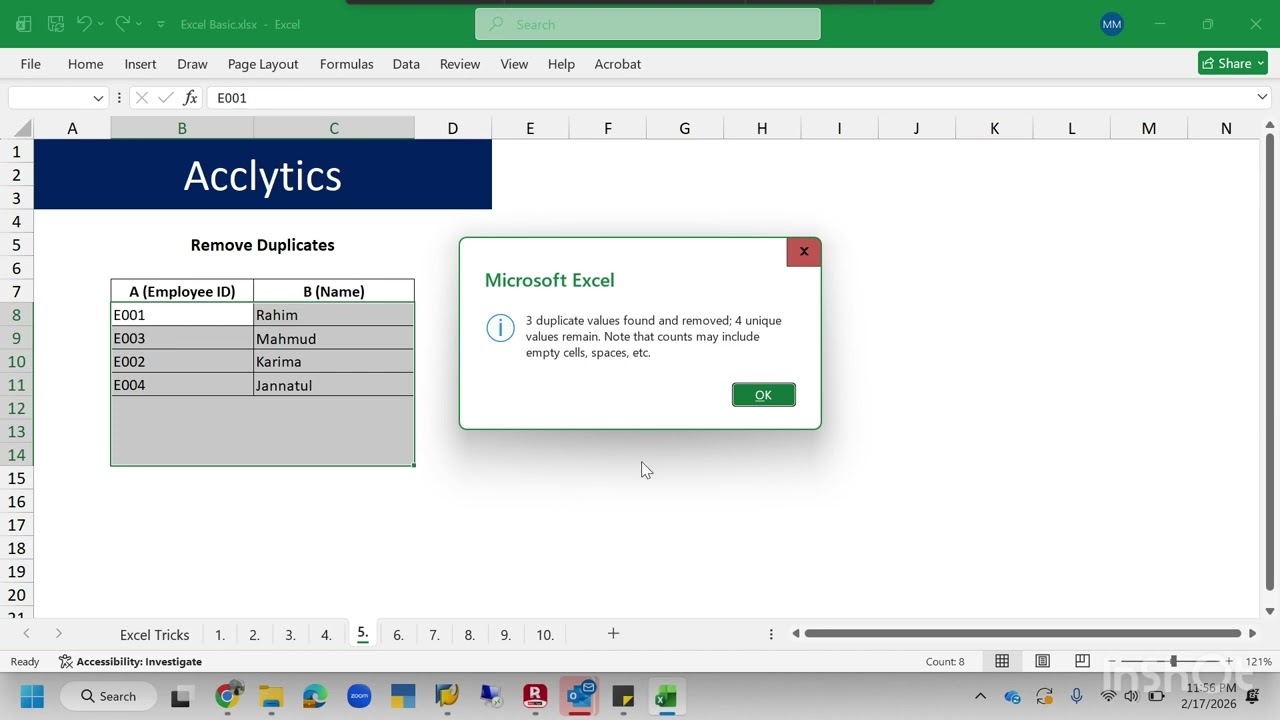Click the Share button

click(x=1233, y=63)
